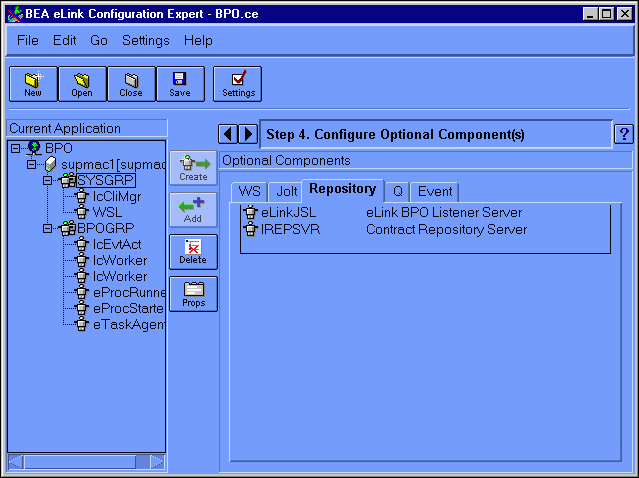Select supmac1 machine label in tree
This screenshot has height=478, width=639.
coord(113,165)
